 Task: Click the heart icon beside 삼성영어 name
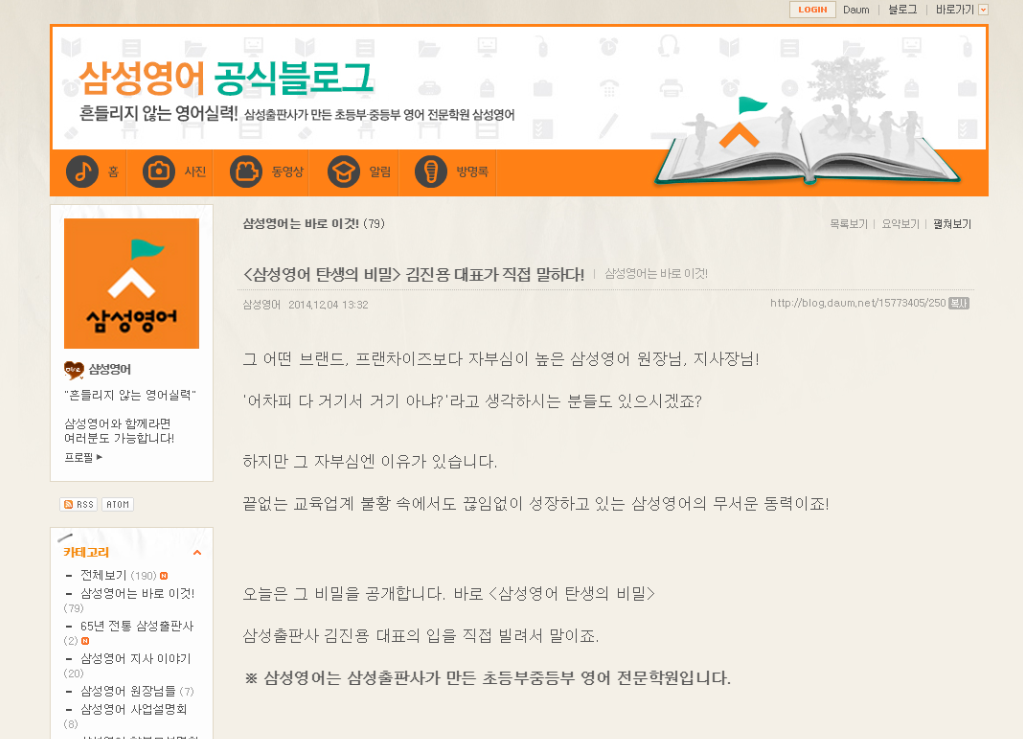tap(74, 370)
